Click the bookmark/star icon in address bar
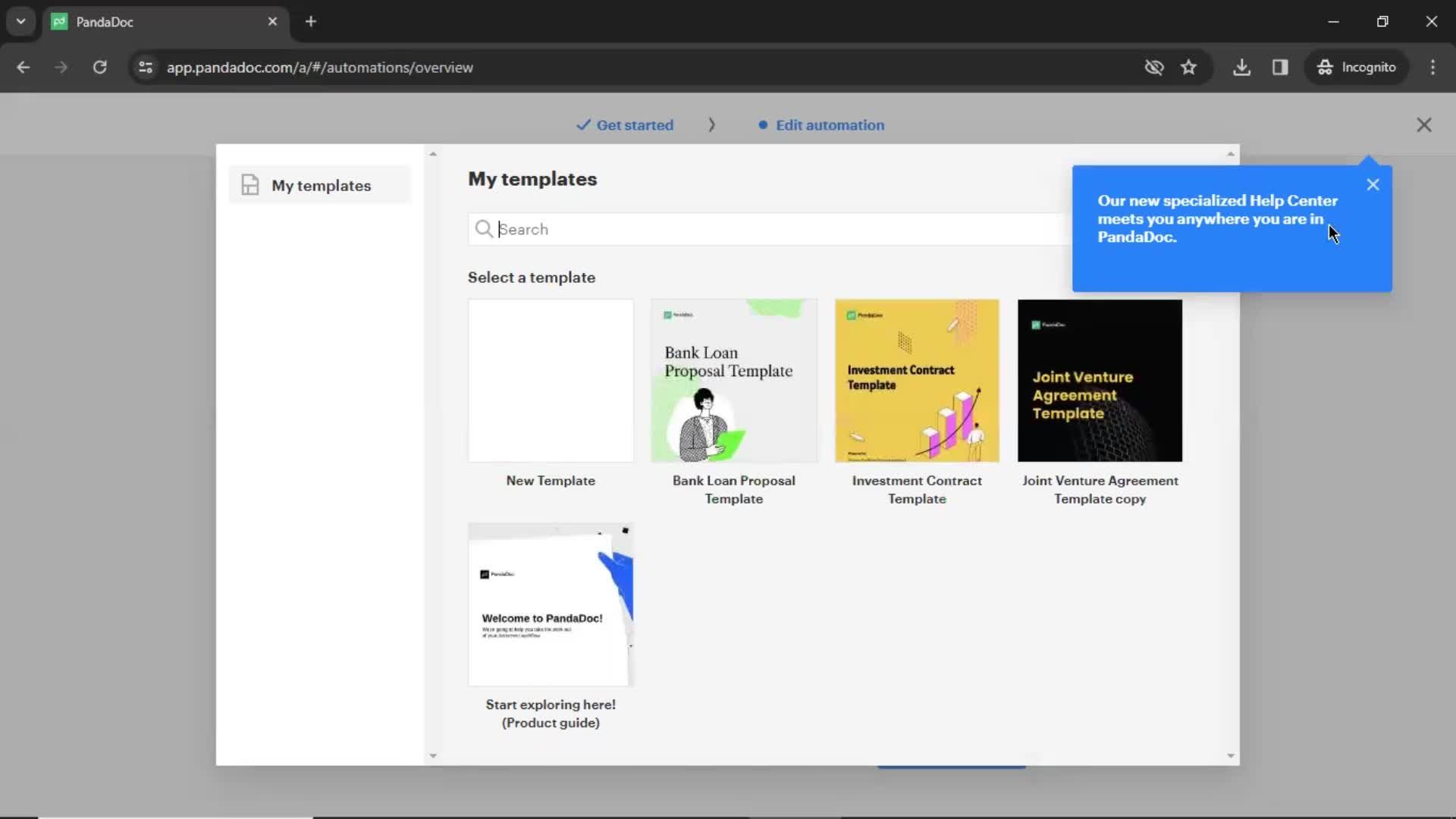The height and width of the screenshot is (819, 1456). point(1189,67)
